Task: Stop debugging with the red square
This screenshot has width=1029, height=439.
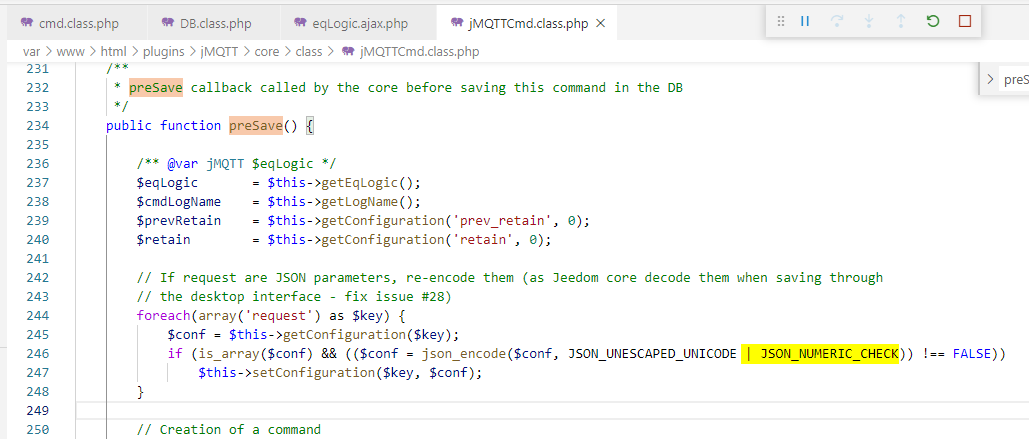Action: [x=965, y=22]
